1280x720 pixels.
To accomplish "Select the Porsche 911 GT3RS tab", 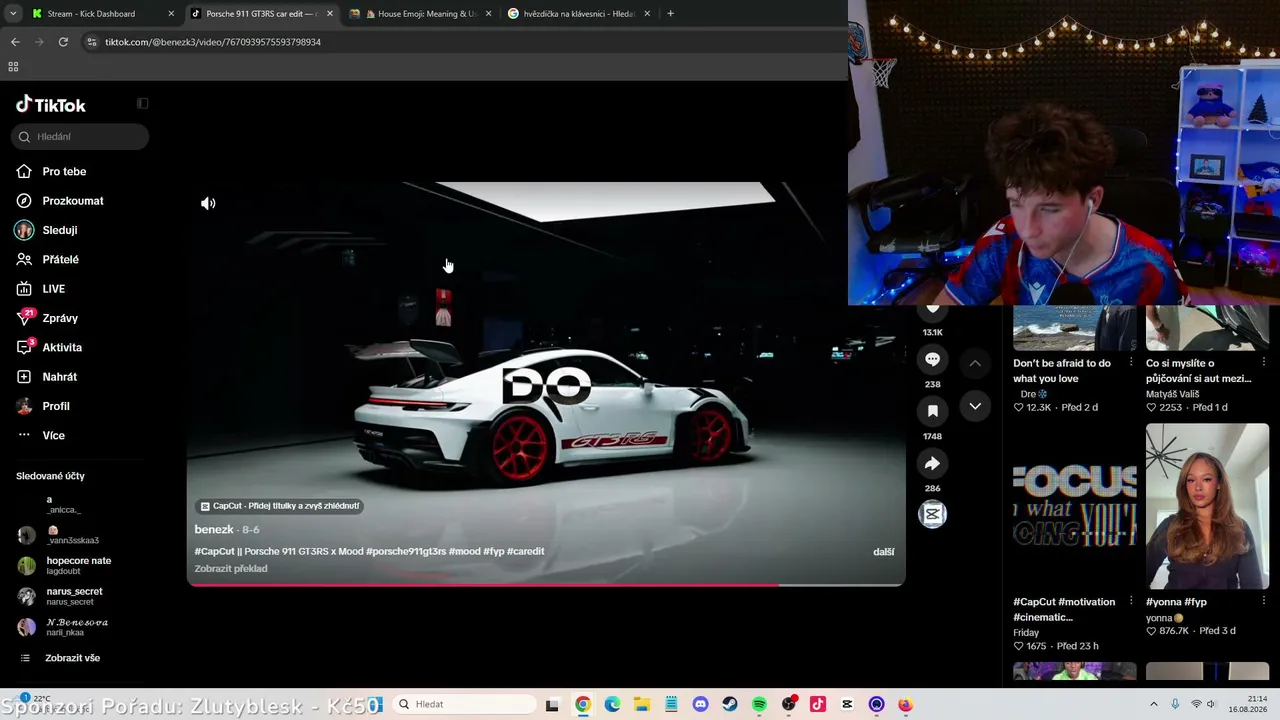I will pyautogui.click(x=261, y=14).
